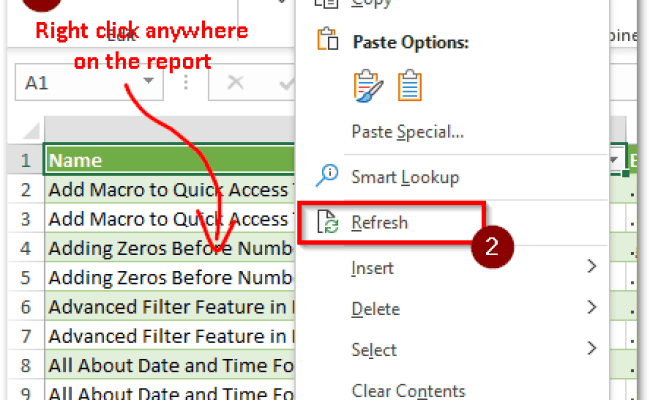Click the formula bar Cancel X icon

click(235, 82)
